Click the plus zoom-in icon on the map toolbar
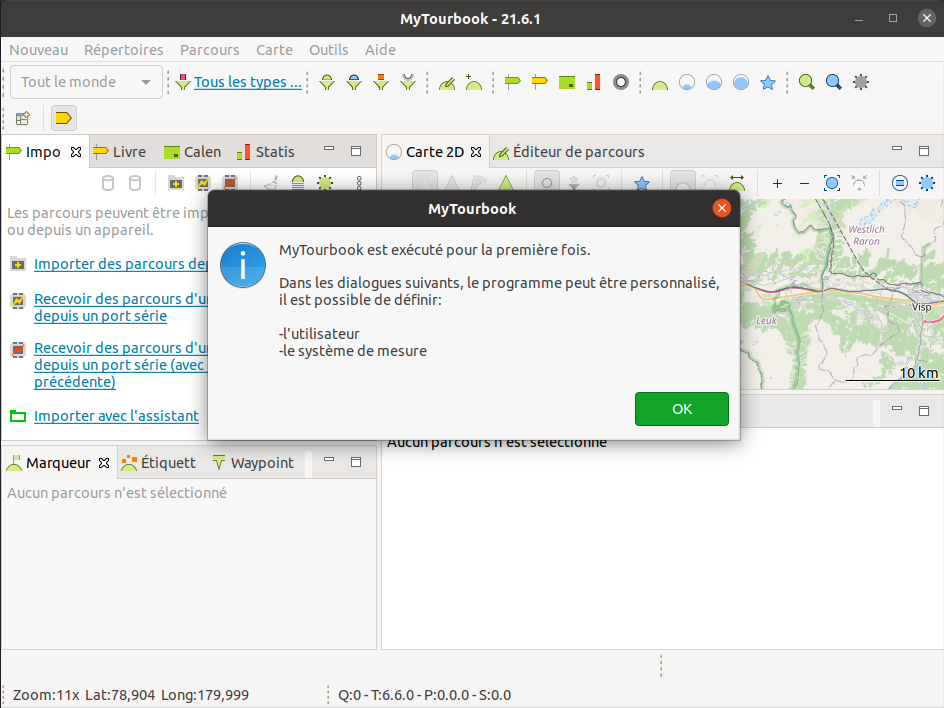 pyautogui.click(x=777, y=183)
